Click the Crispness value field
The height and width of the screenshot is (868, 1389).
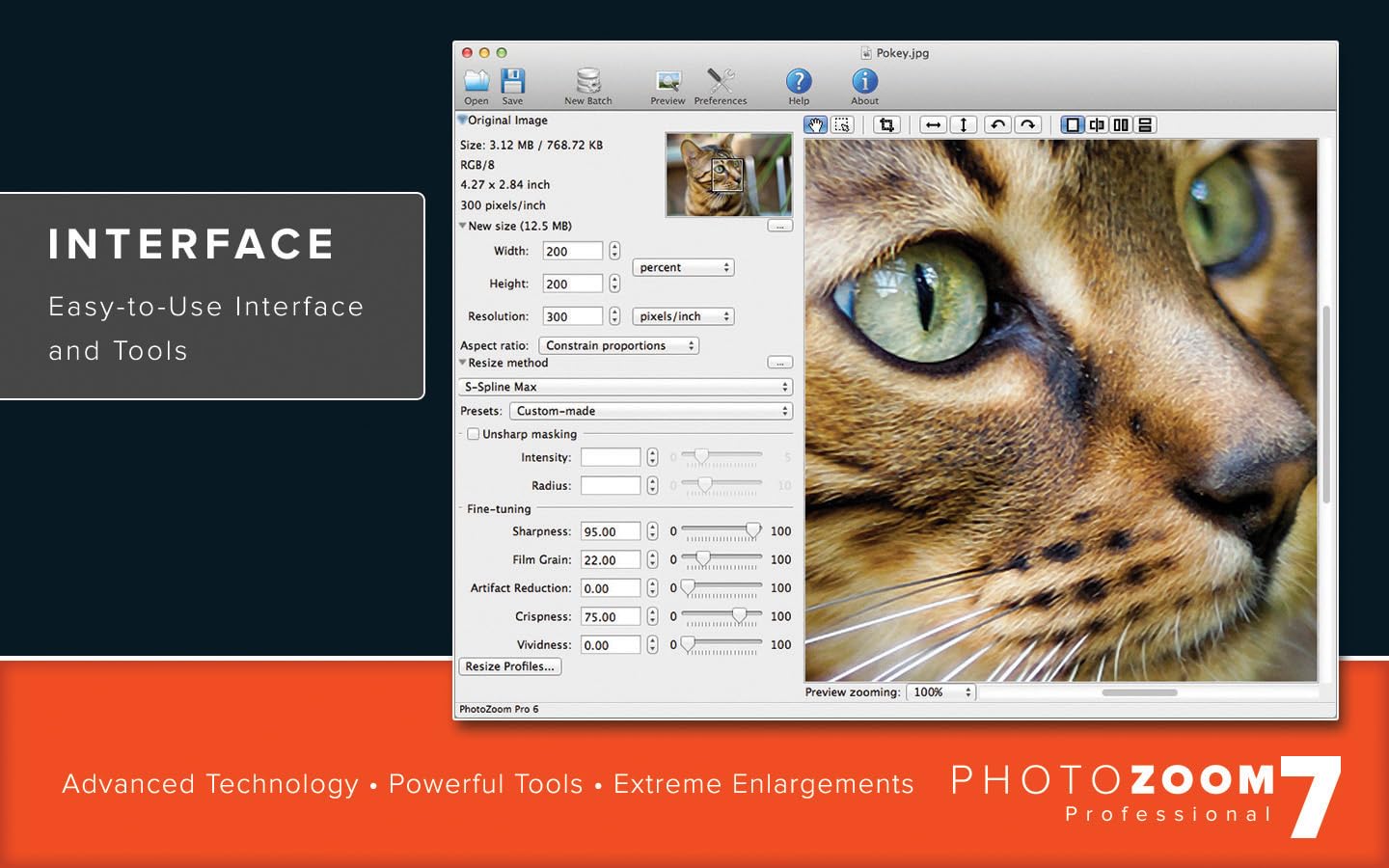pyautogui.click(x=611, y=616)
